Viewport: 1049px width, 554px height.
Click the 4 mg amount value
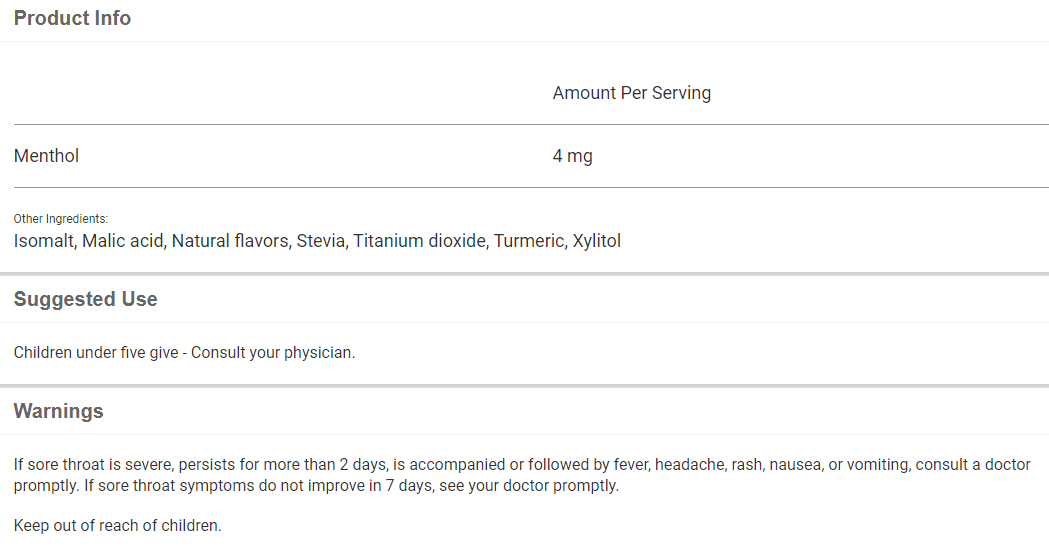pyautogui.click(x=572, y=156)
